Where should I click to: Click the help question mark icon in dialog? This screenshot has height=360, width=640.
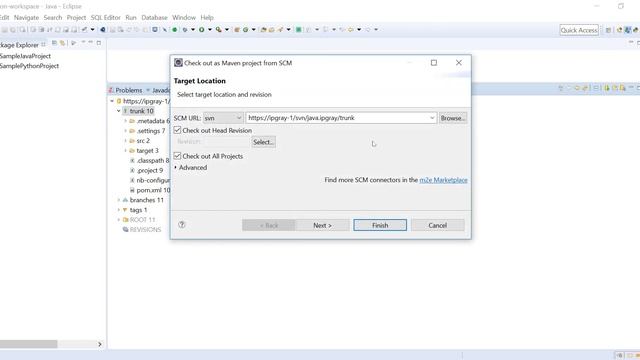pyautogui.click(x=182, y=224)
